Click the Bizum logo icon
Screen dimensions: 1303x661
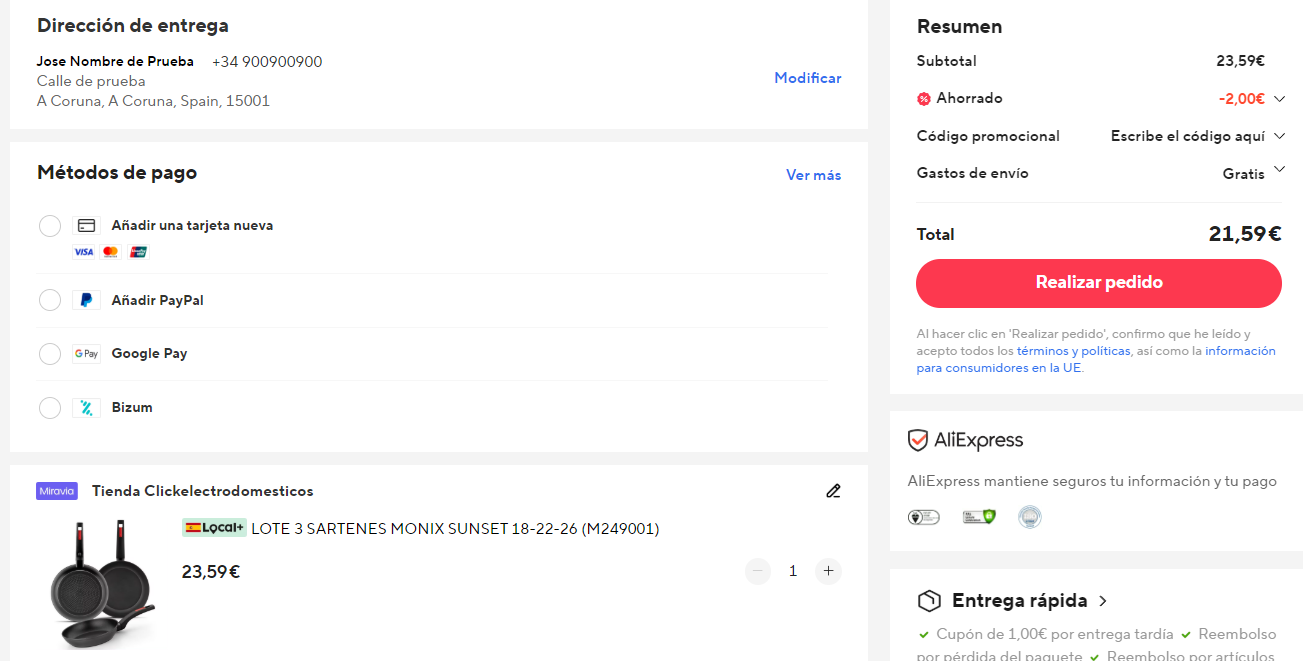tap(86, 408)
